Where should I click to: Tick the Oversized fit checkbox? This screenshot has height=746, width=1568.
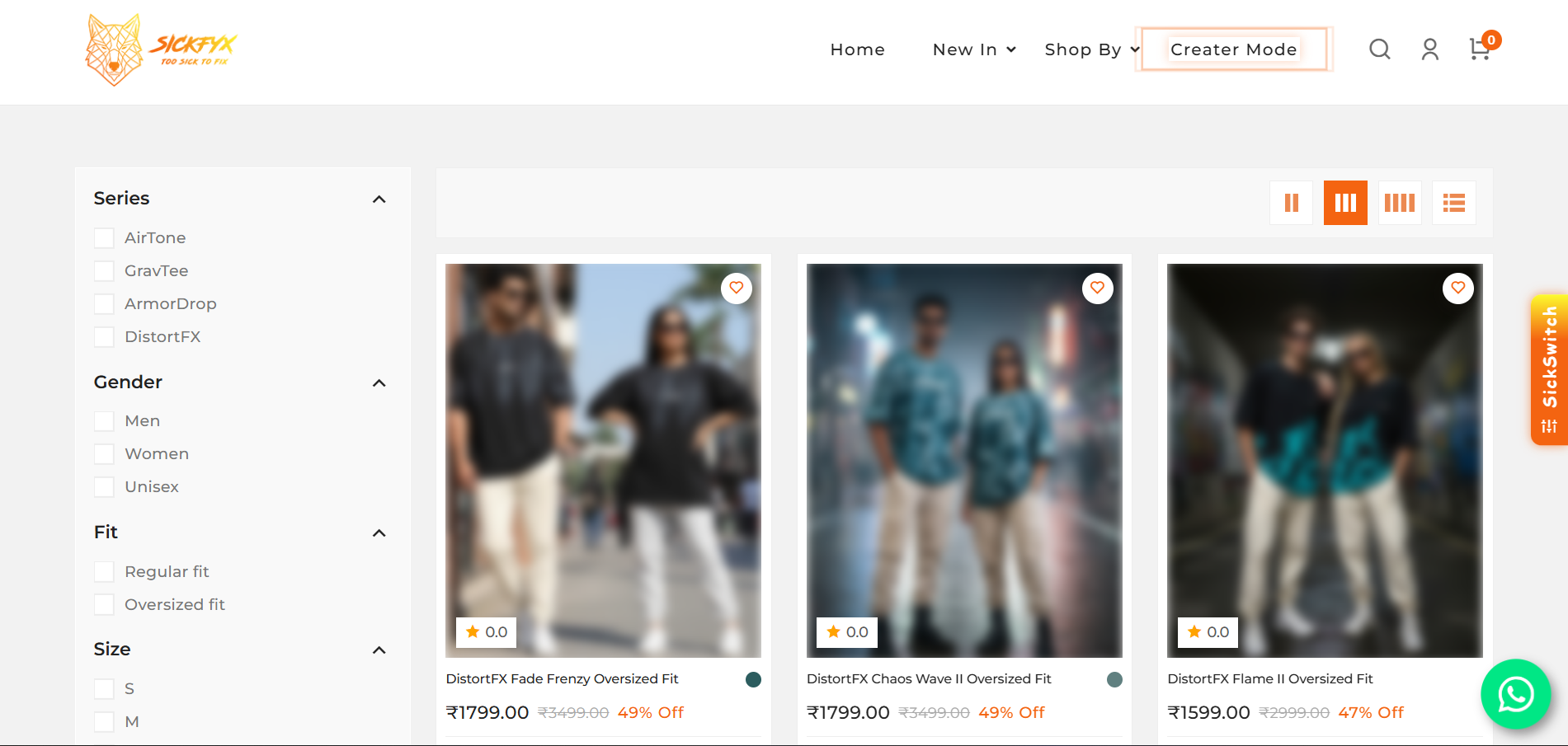coord(104,605)
